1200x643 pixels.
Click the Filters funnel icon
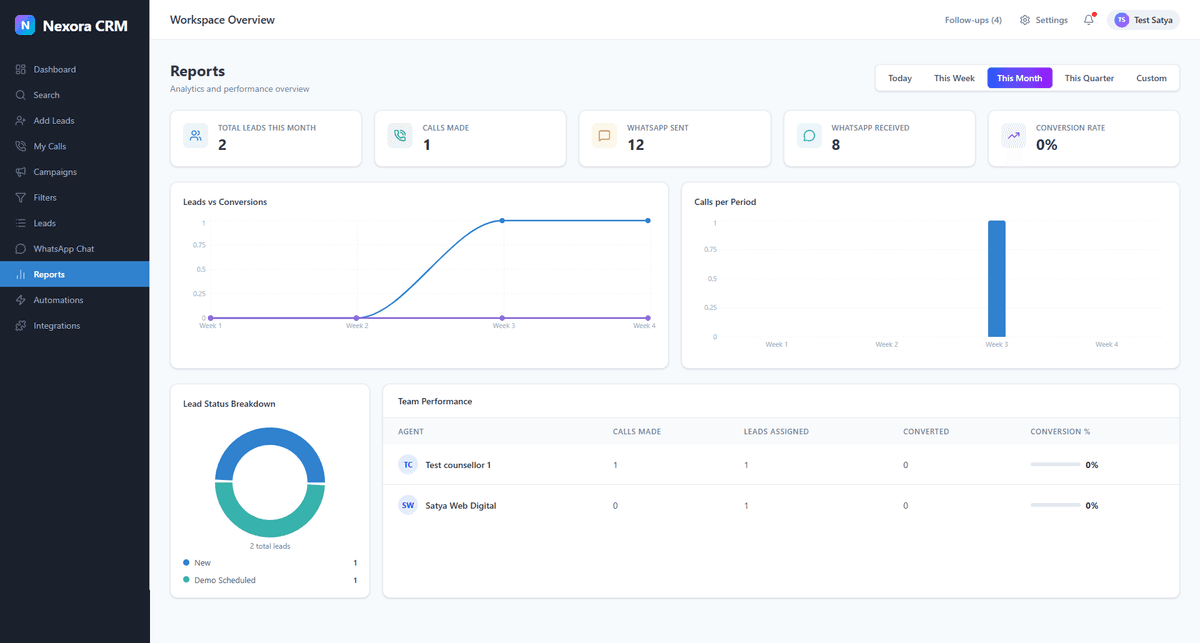point(21,198)
